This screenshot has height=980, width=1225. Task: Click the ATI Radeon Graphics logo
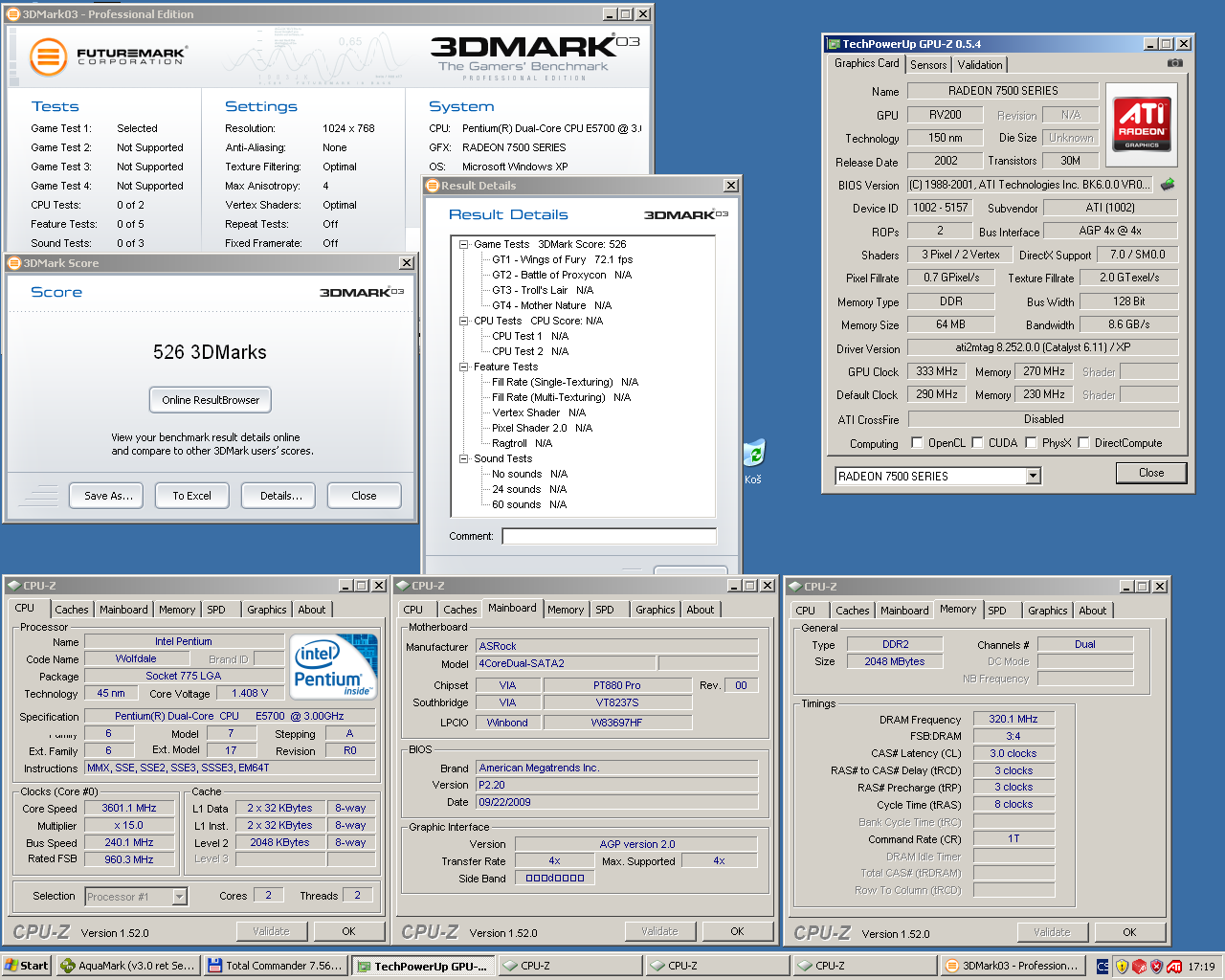point(1142,123)
